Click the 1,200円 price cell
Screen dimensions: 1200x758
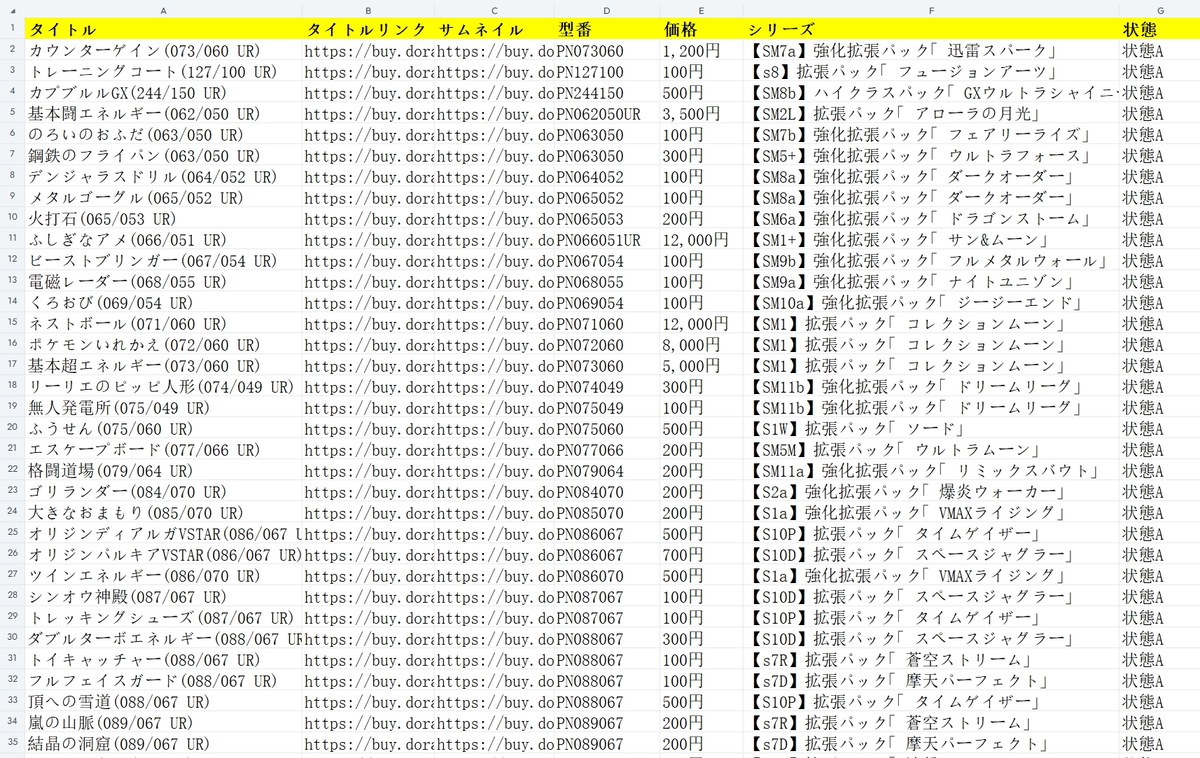point(701,50)
